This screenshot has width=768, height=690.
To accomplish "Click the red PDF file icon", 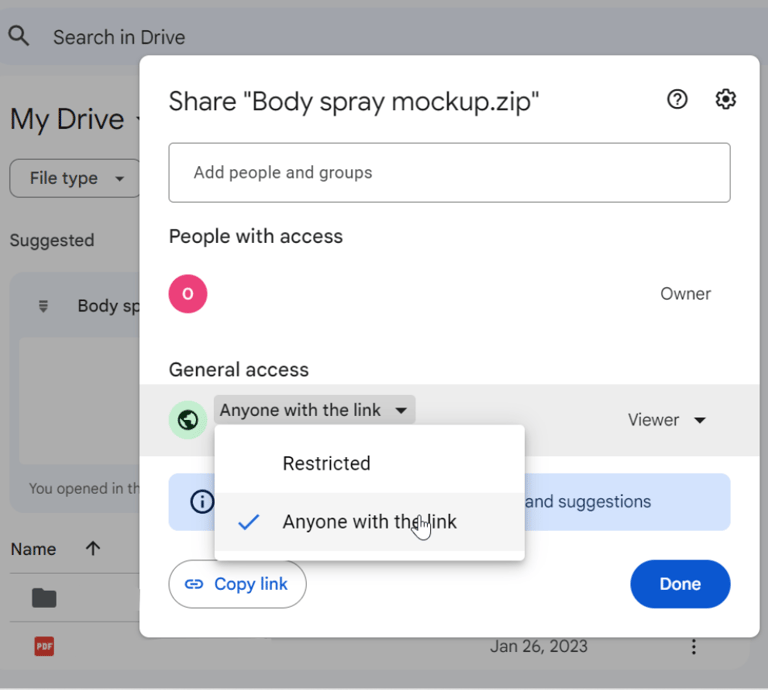I will click(44, 646).
